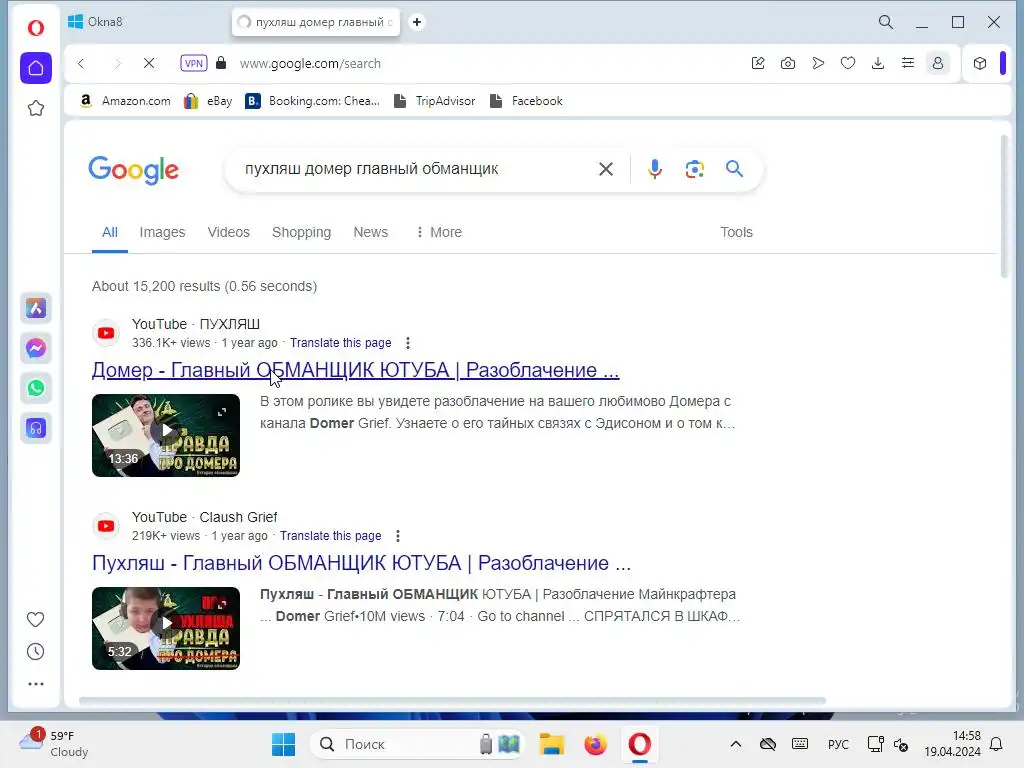Open the profile account button
Viewport: 1024px width, 768px height.
(x=938, y=63)
